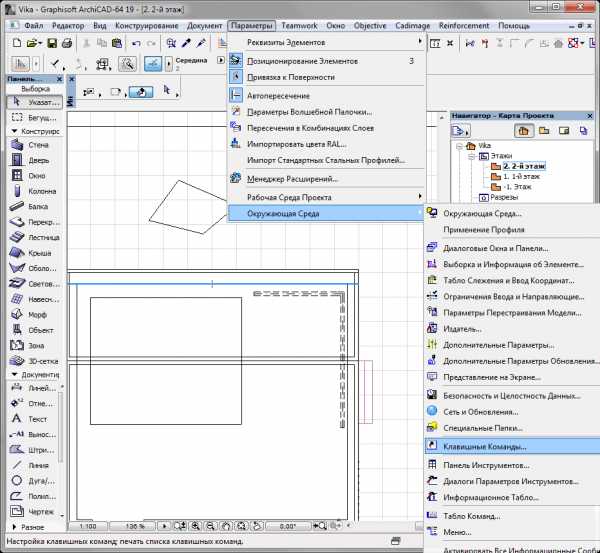The image size is (600, 553).
Task: Choose Диалоговые Окна и Панели... entry
Action: [x=512, y=248]
